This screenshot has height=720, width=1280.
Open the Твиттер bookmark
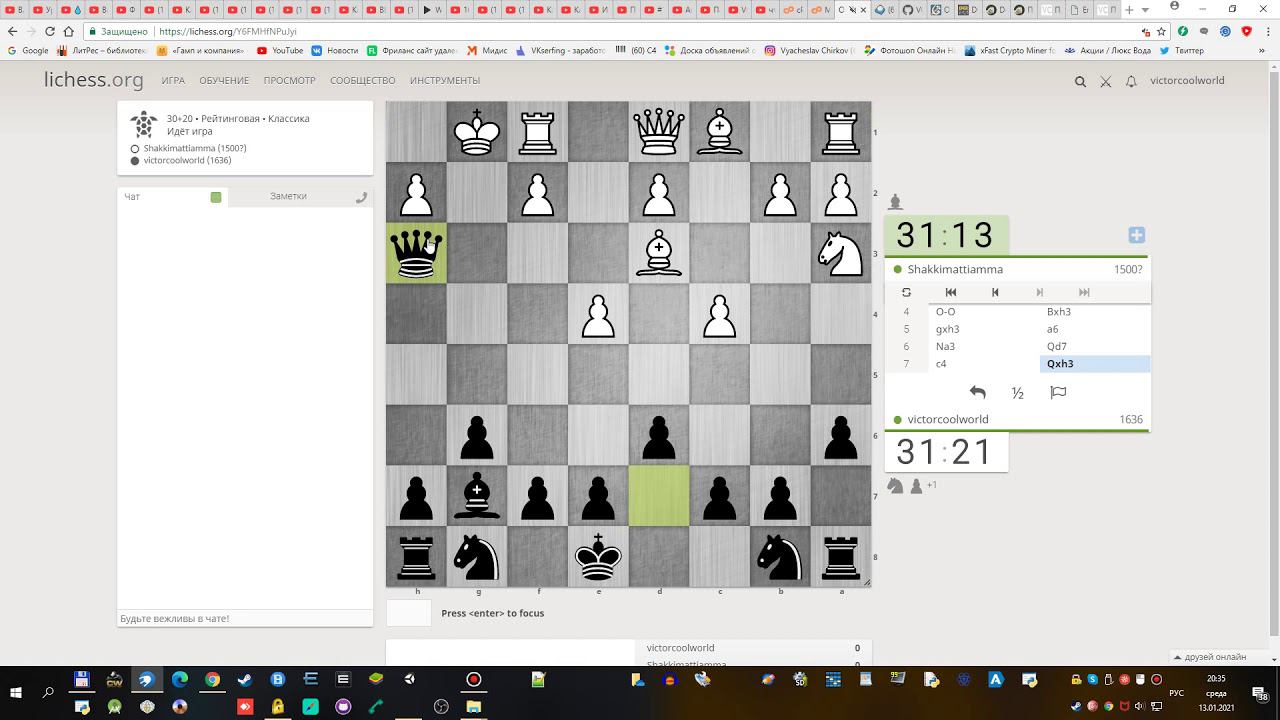[x=1182, y=50]
